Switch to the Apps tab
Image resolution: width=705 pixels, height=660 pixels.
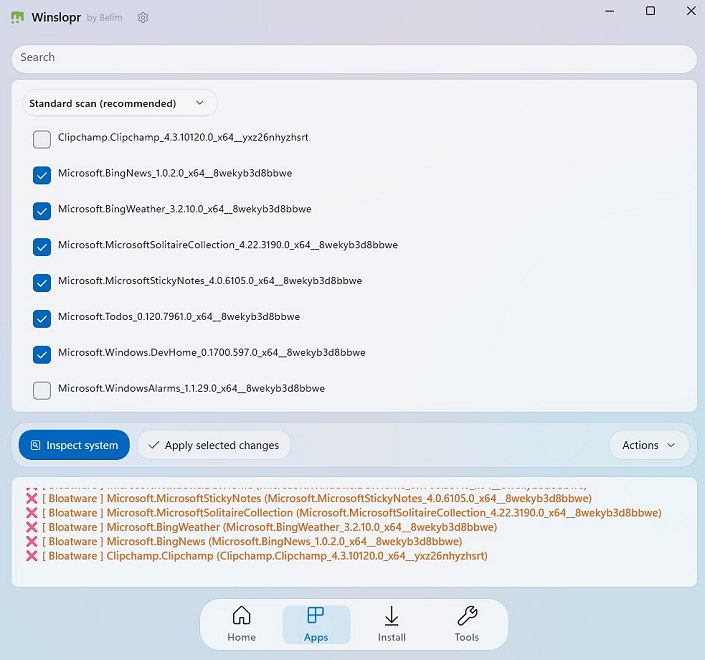pos(316,624)
